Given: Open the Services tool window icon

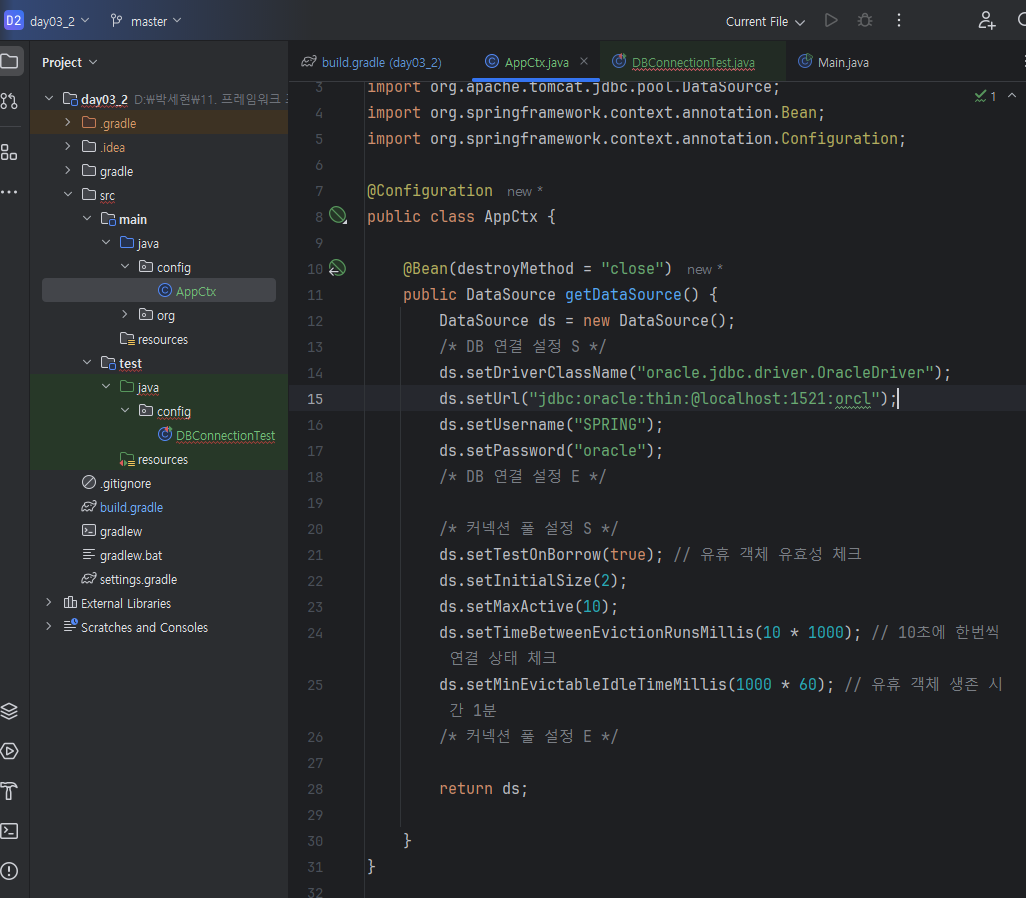Looking at the screenshot, I should click(x=9, y=751).
